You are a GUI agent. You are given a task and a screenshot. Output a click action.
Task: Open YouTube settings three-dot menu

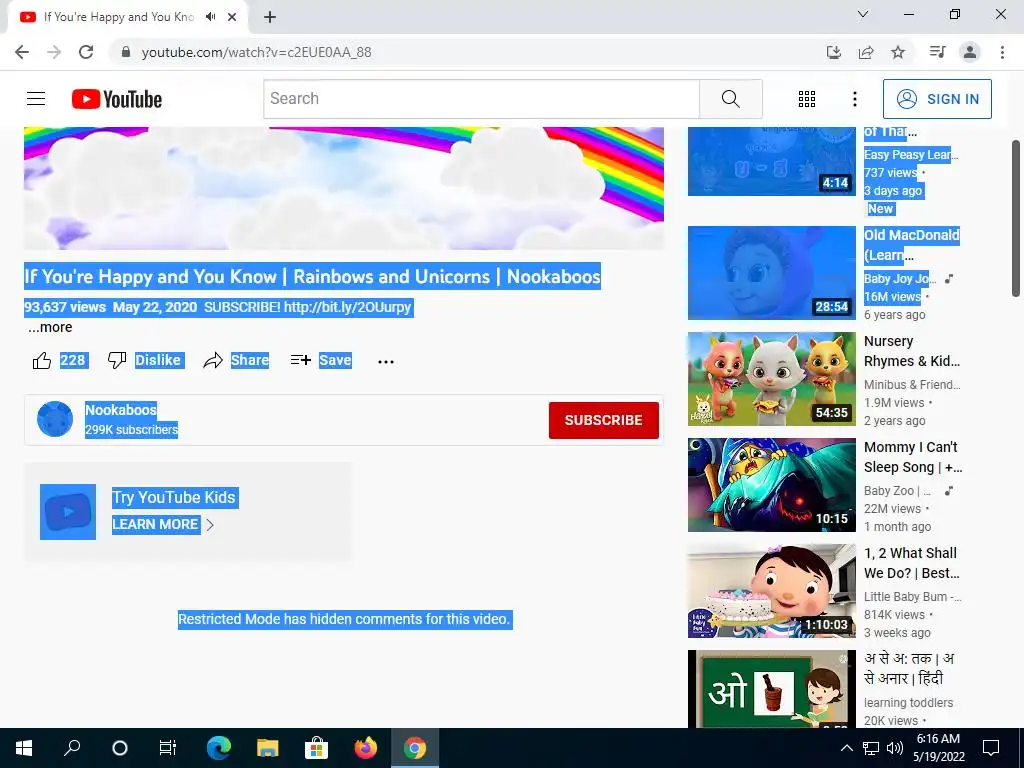pos(855,99)
